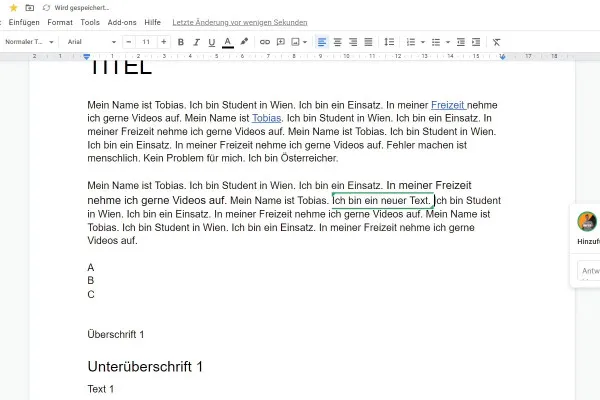Increase font size with plus button
The height and width of the screenshot is (400, 600).
point(163,42)
